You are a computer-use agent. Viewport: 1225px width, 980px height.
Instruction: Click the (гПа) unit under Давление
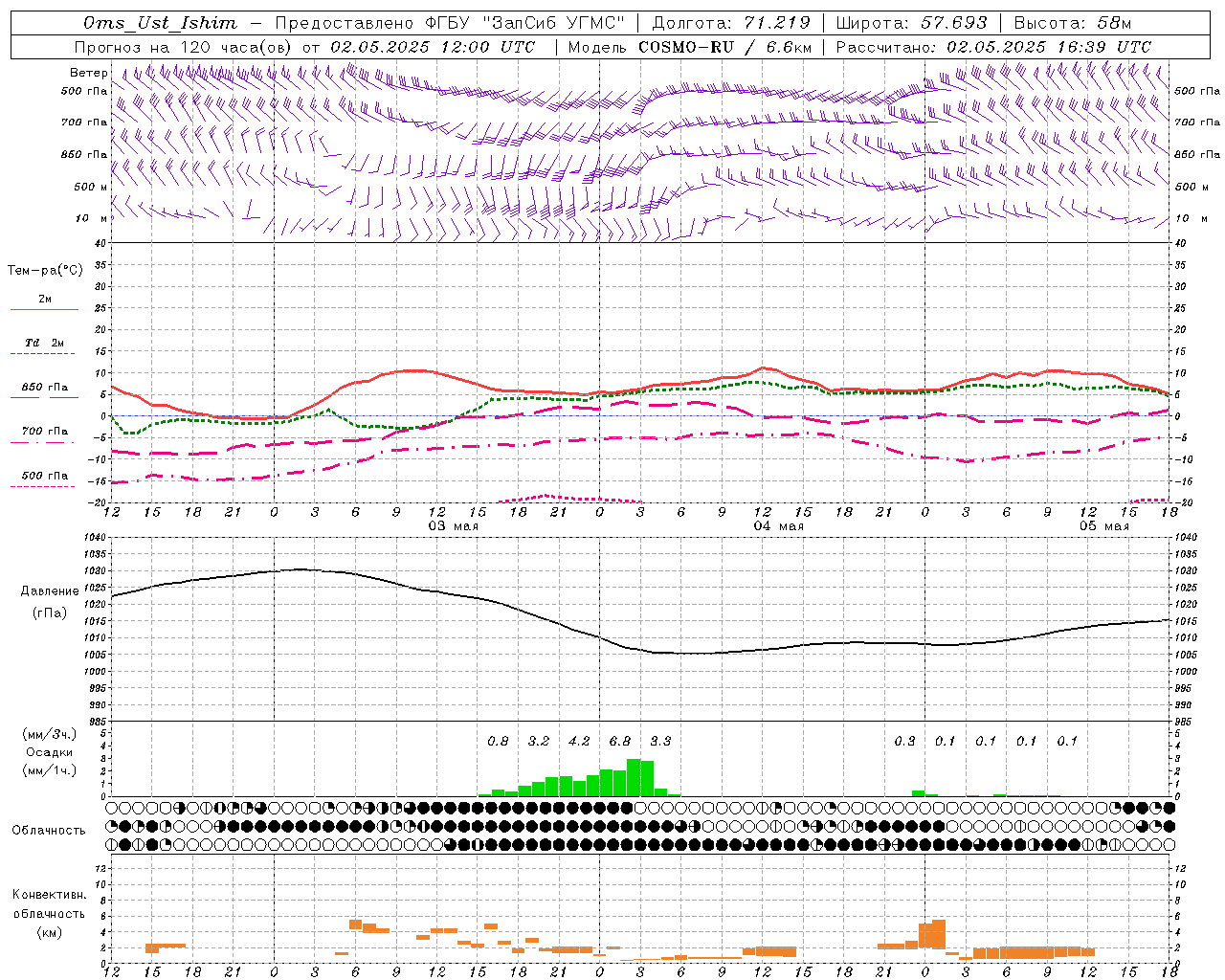tap(50, 612)
